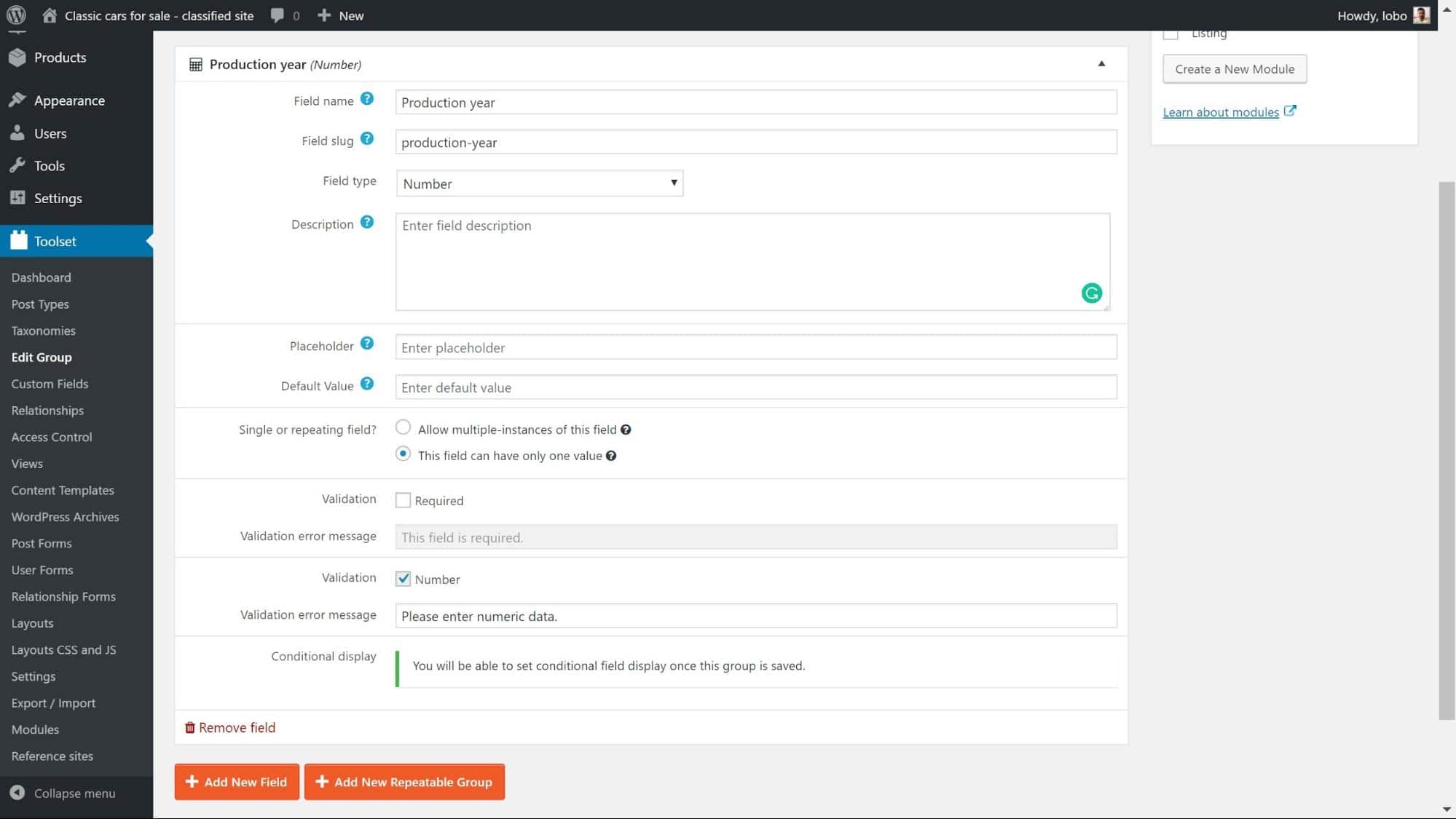
Task: Click the Toolset sidebar icon
Action: (18, 240)
